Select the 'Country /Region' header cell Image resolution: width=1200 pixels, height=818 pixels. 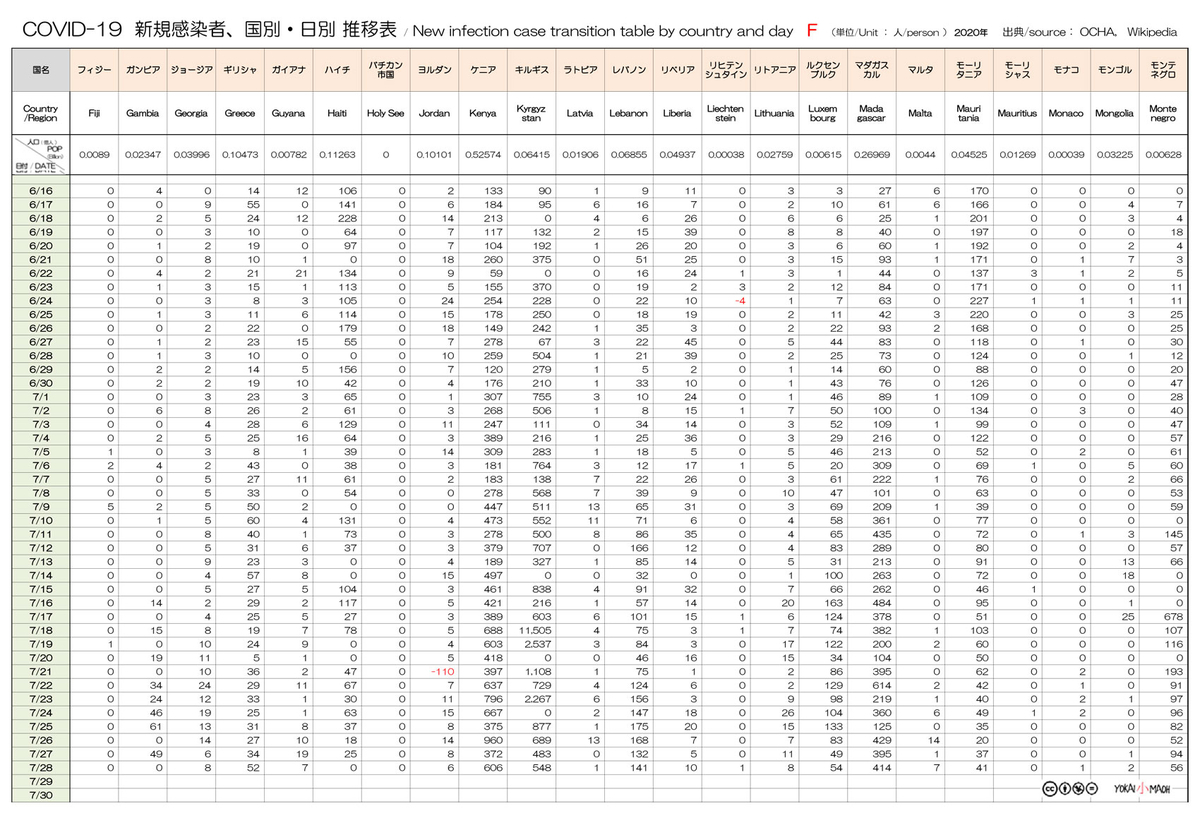[x=42, y=113]
